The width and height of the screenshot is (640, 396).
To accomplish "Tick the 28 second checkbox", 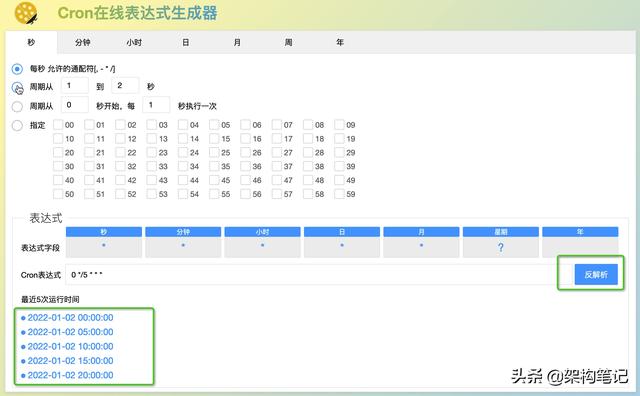I will point(308,152).
